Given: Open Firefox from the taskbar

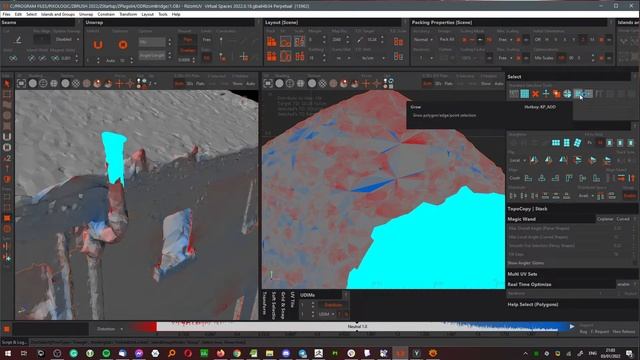Looking at the screenshot, I should pyautogui.click(x=221, y=353).
